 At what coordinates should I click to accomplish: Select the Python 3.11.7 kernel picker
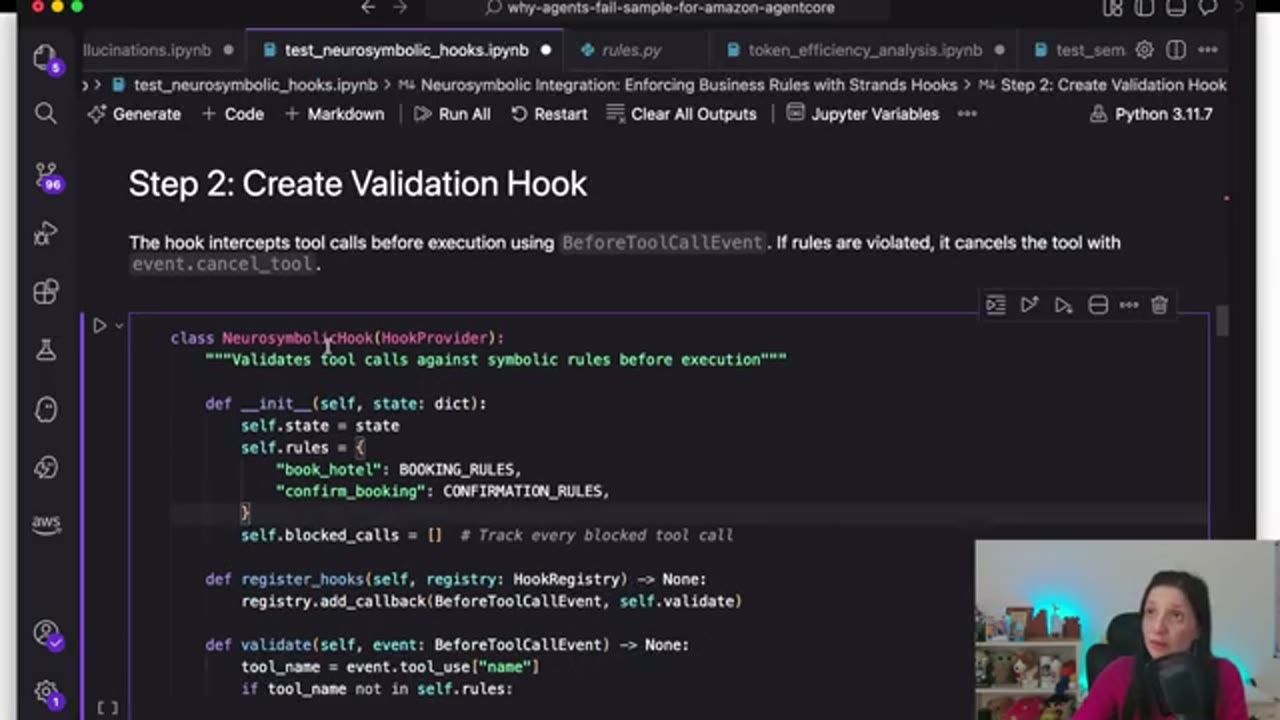[x=1151, y=114]
